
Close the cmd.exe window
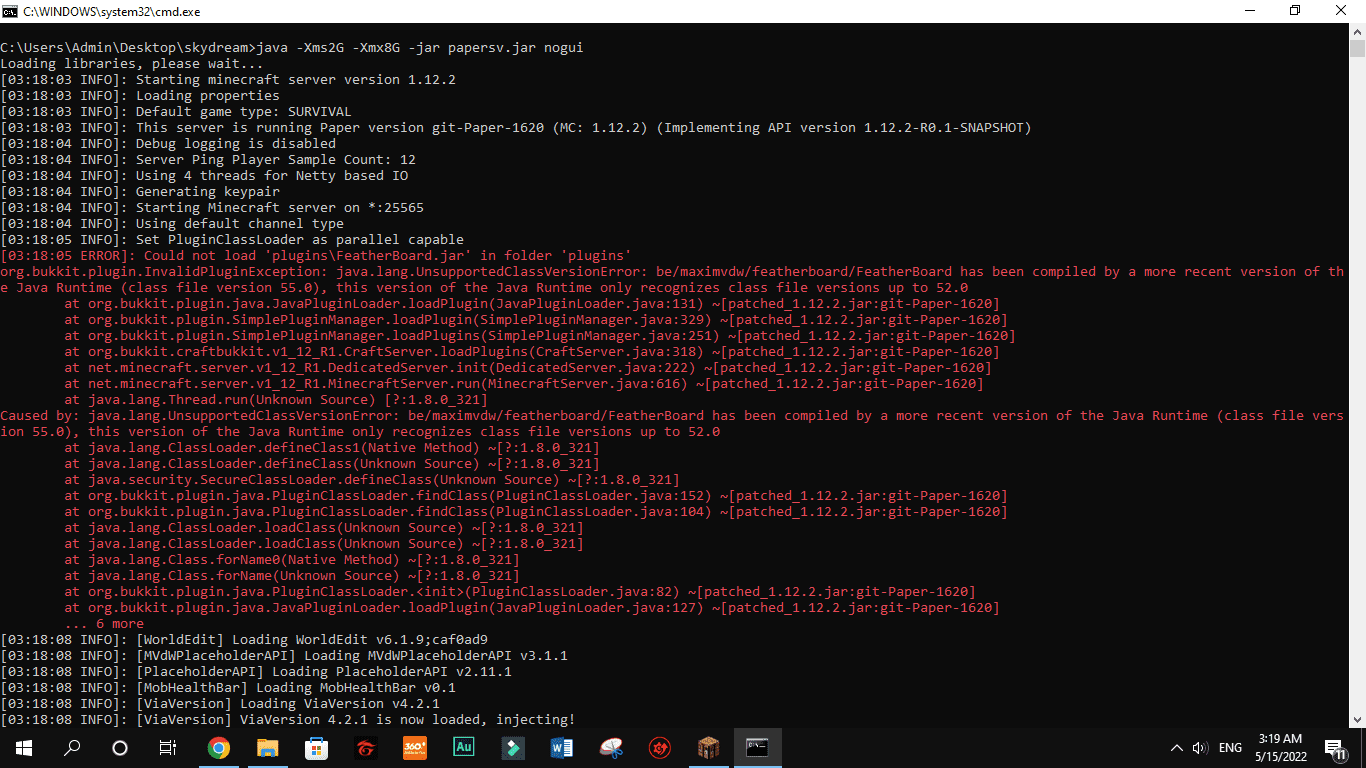tap(1341, 10)
